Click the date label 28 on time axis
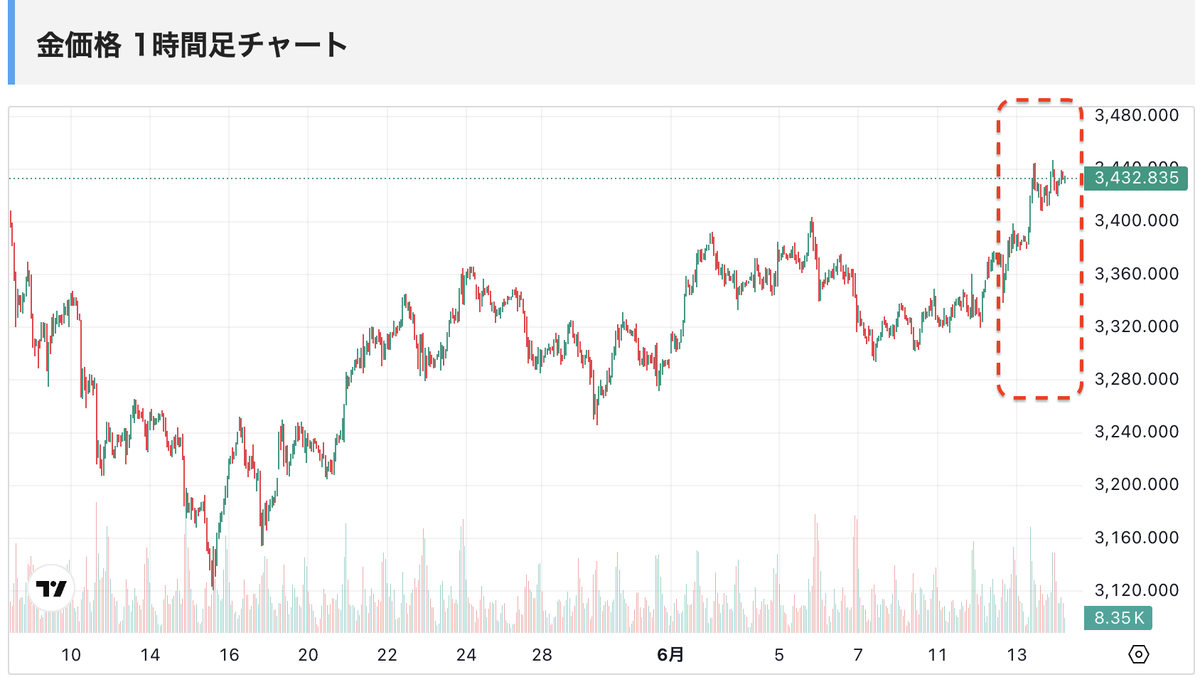The height and width of the screenshot is (677, 1200). pyautogui.click(x=542, y=655)
